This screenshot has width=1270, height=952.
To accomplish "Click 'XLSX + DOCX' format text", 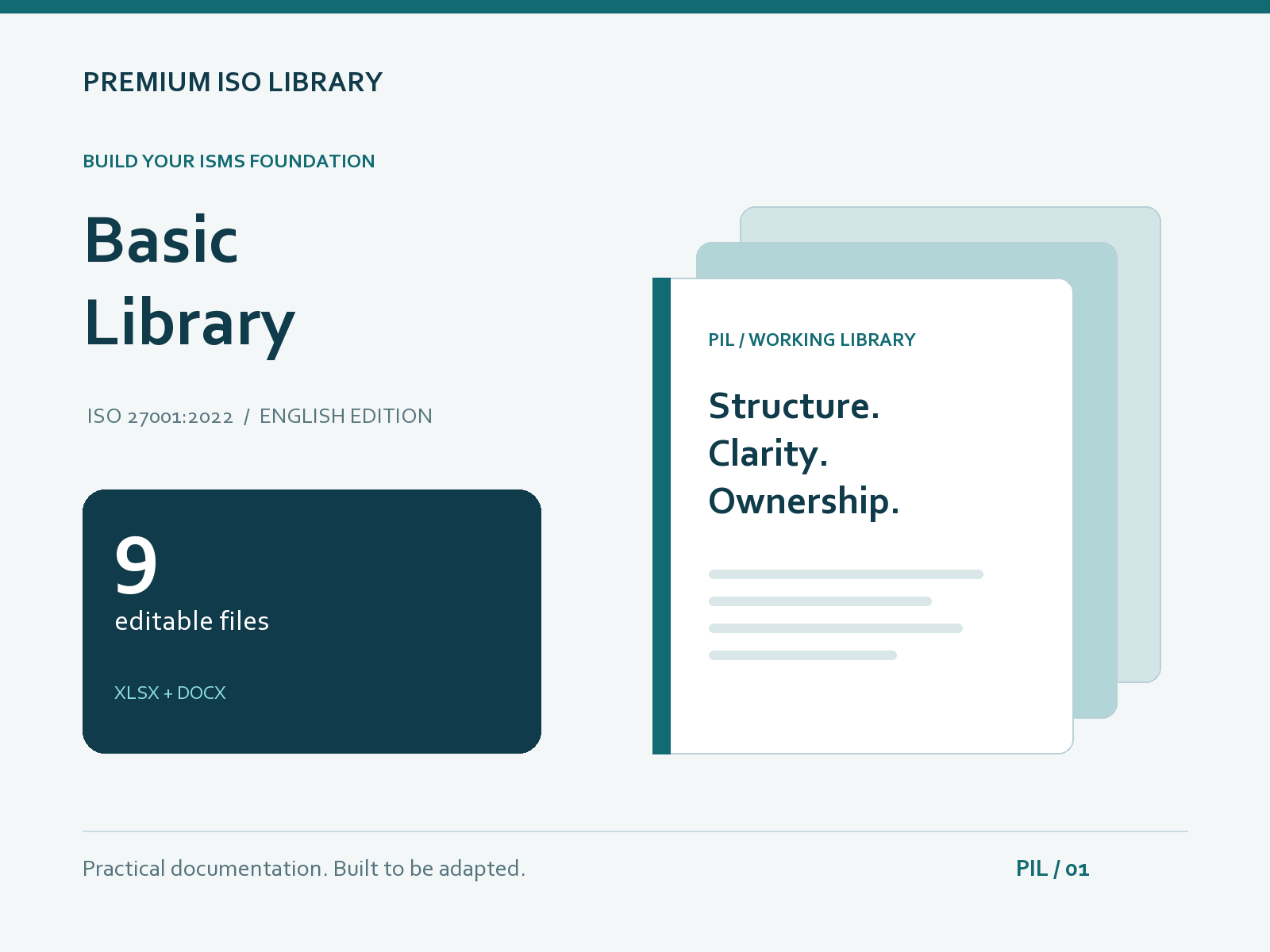I will (170, 693).
